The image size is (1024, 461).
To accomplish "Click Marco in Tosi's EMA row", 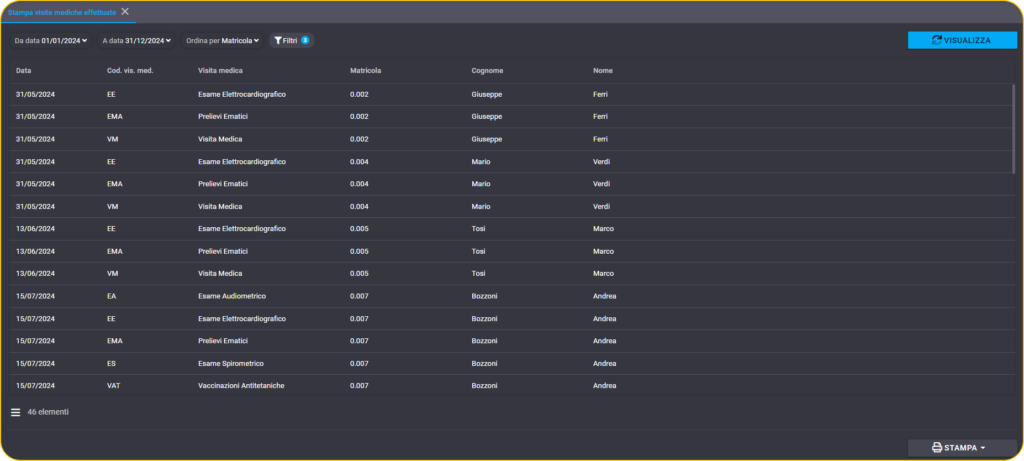I will coord(603,251).
